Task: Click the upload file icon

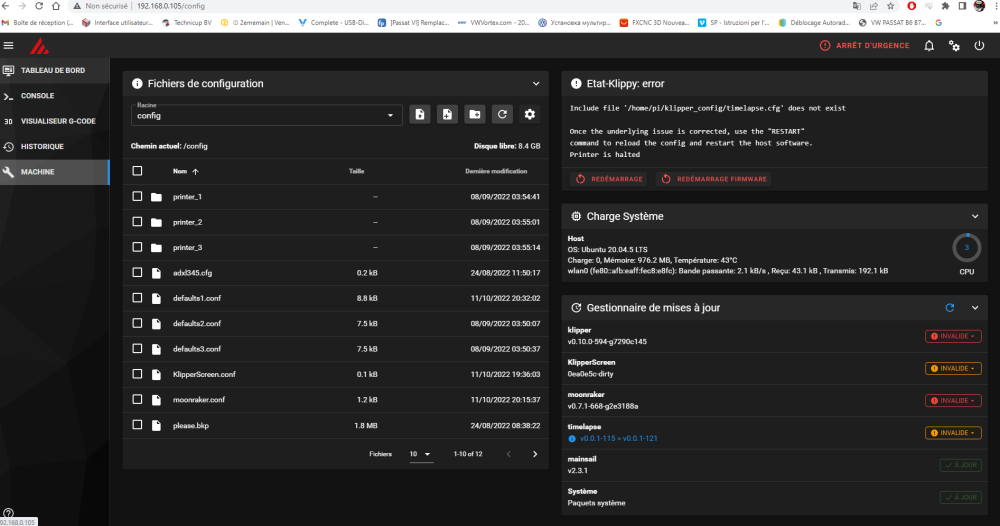Action: [447, 115]
